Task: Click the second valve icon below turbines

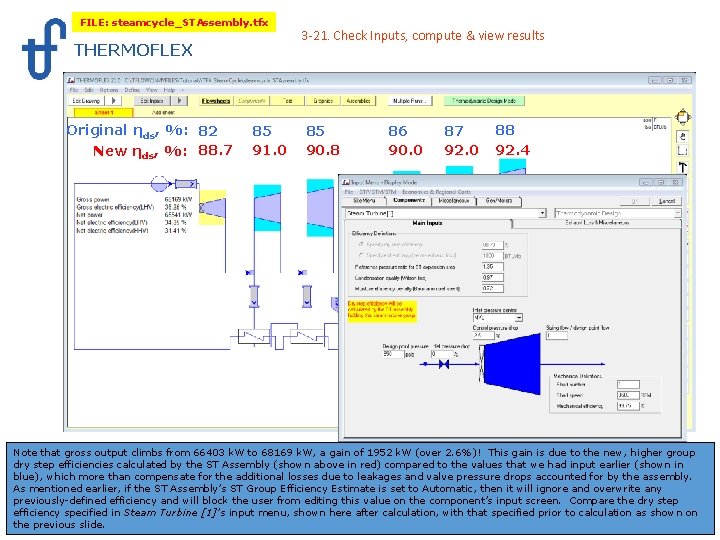Action: click(x=302, y=273)
